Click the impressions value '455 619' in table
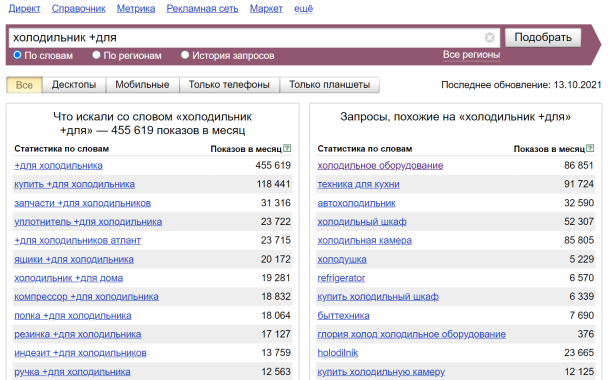The image size is (608, 380). click(273, 166)
